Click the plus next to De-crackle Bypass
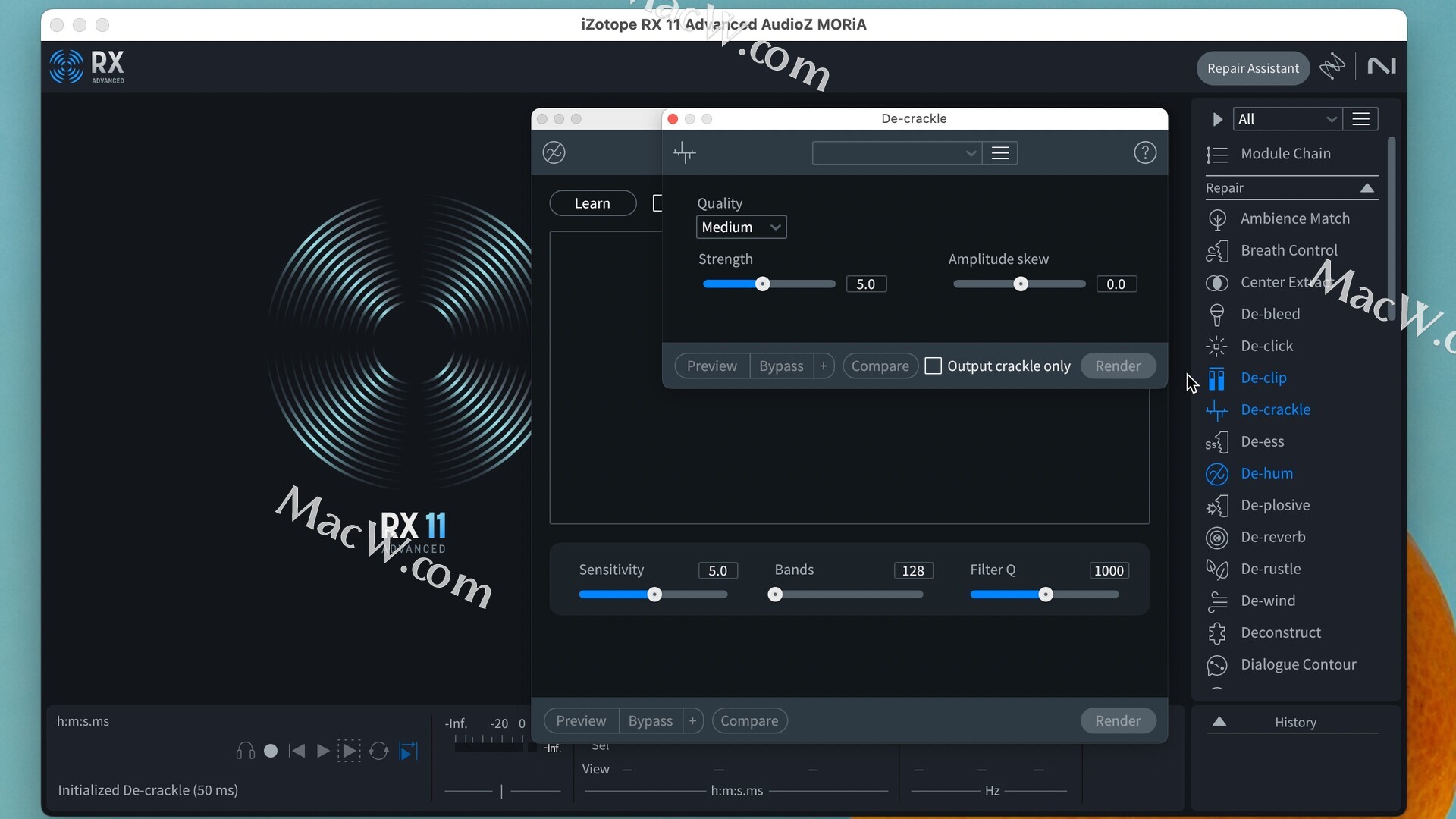The image size is (1456, 819). pyautogui.click(x=824, y=366)
